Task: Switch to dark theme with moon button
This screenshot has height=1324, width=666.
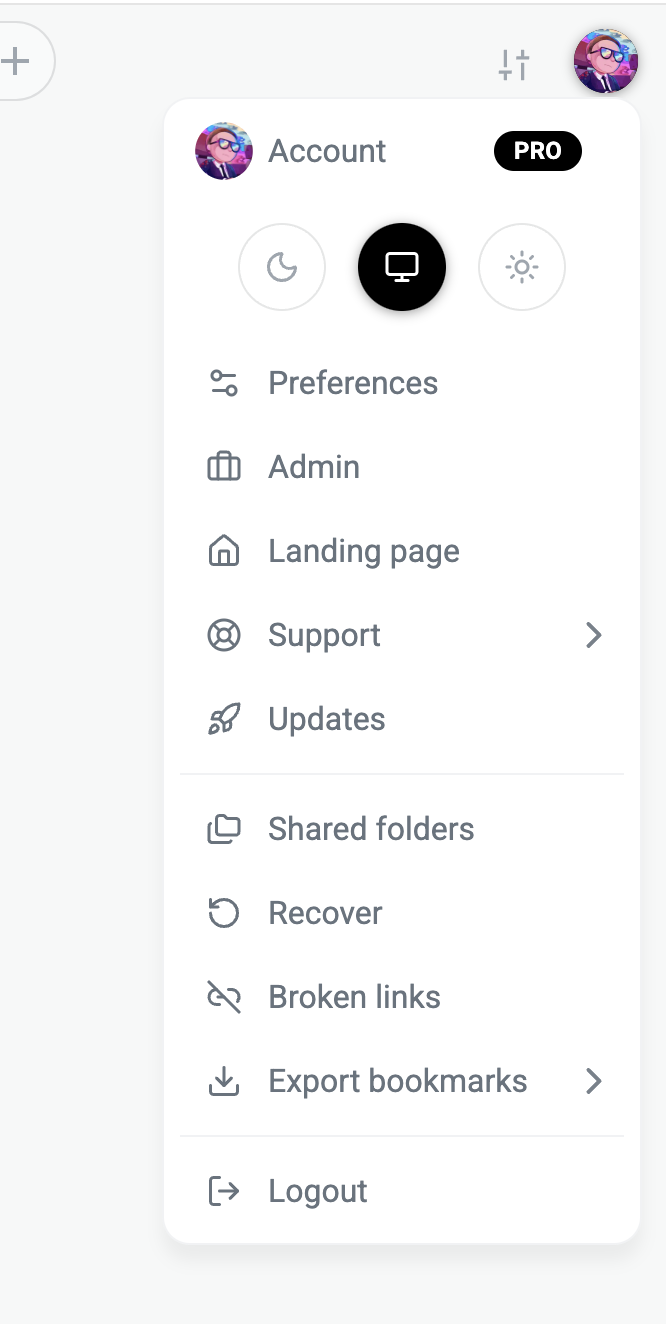Action: point(282,267)
